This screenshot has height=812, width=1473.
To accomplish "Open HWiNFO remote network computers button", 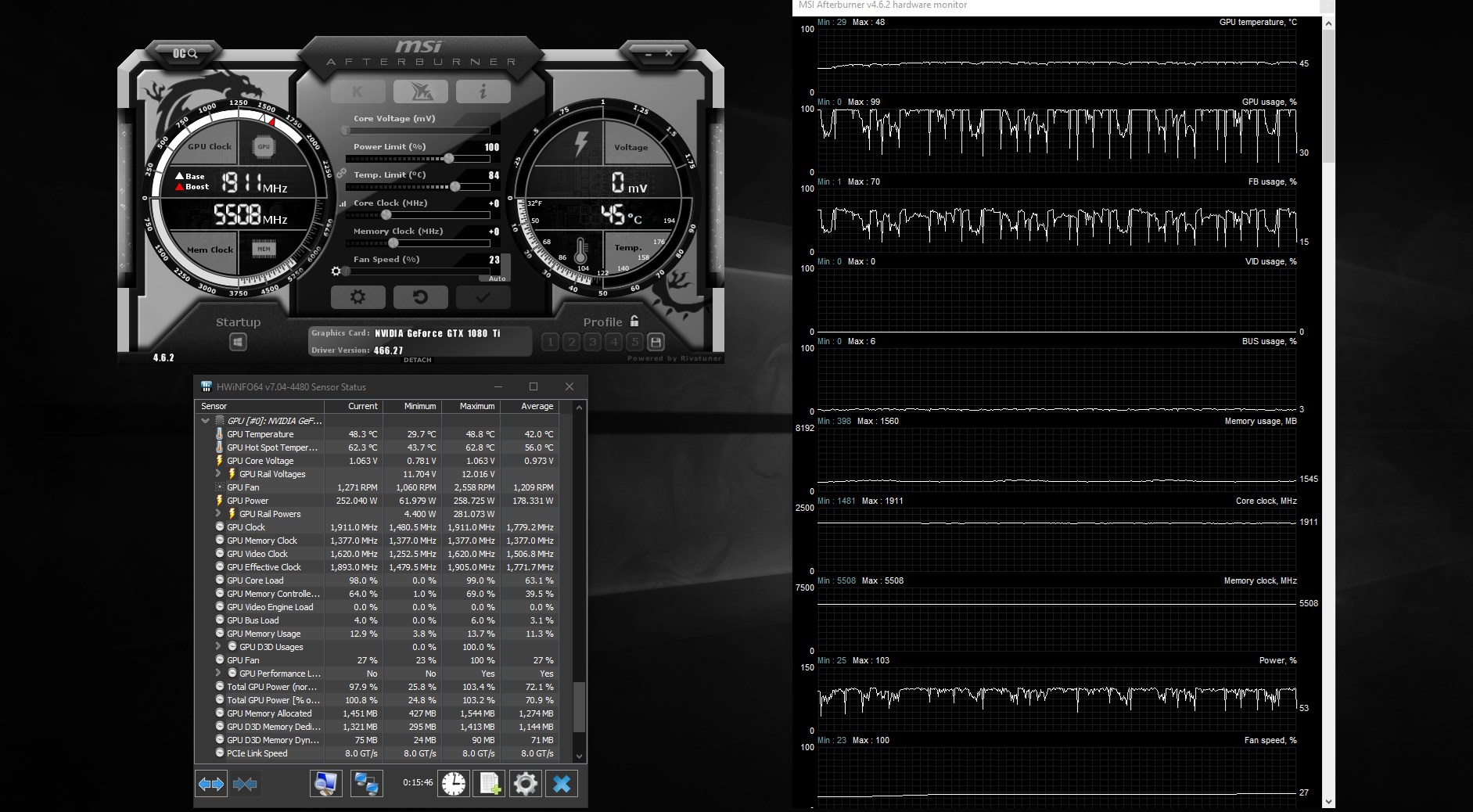I will click(x=366, y=783).
